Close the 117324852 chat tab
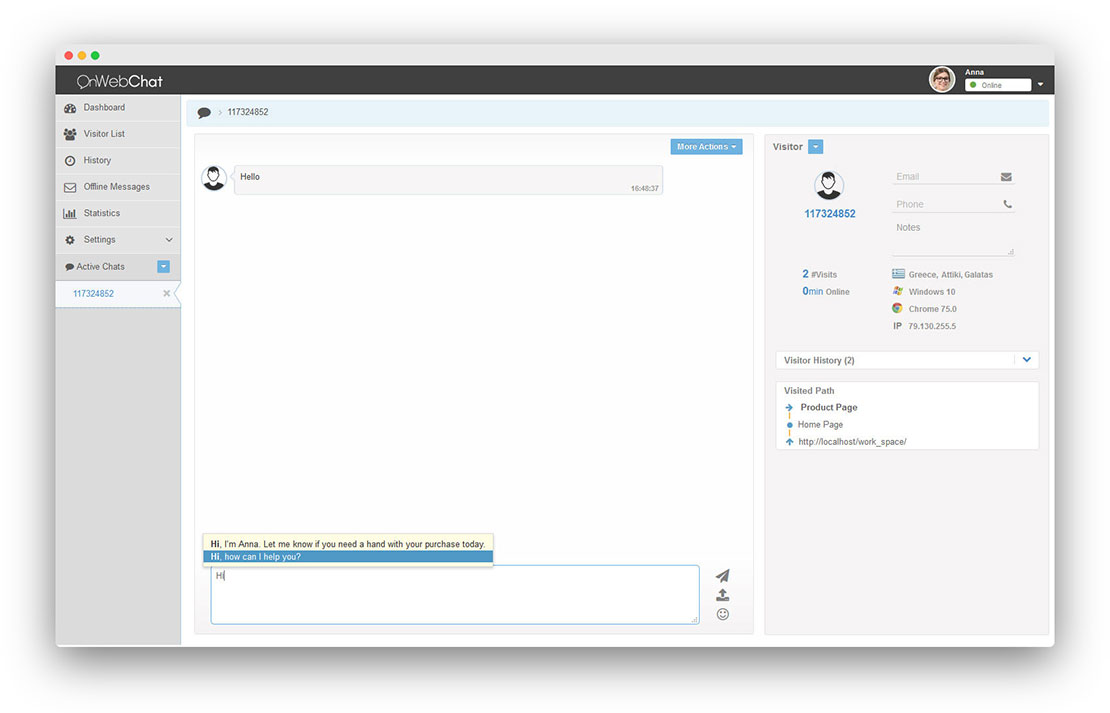Image resolution: width=1110 pixels, height=713 pixels. (x=166, y=293)
